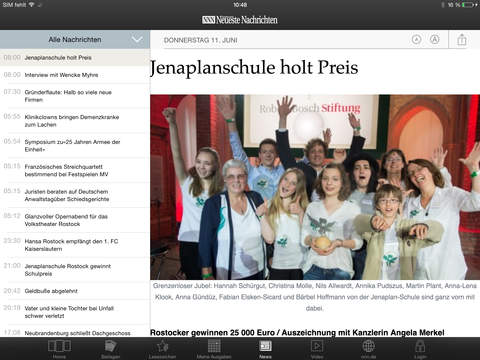Open the Home tab in bottom bar
Screen dimensions: 480x360
pos(59,348)
